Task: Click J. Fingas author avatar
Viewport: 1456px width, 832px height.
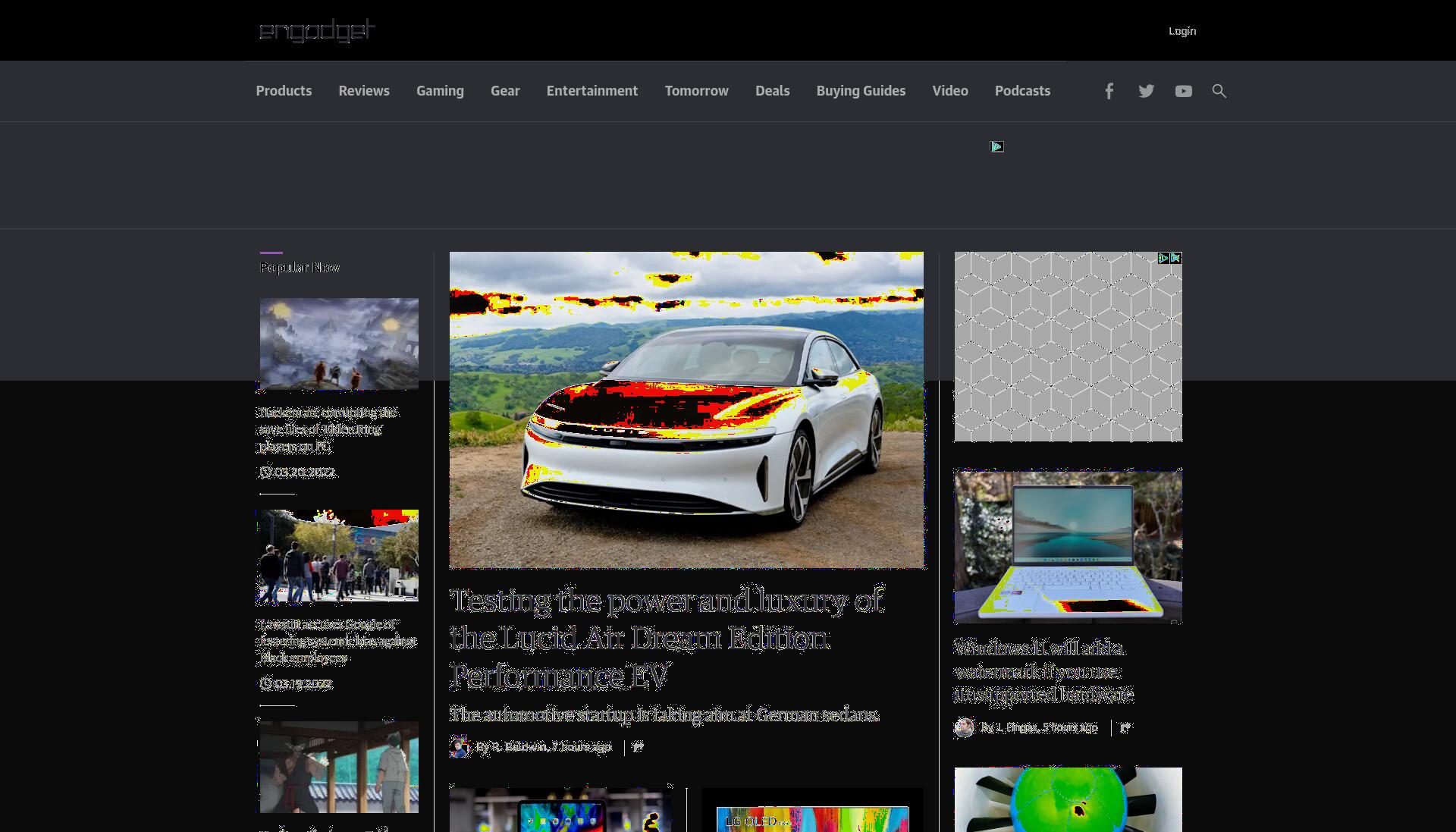Action: click(x=964, y=727)
